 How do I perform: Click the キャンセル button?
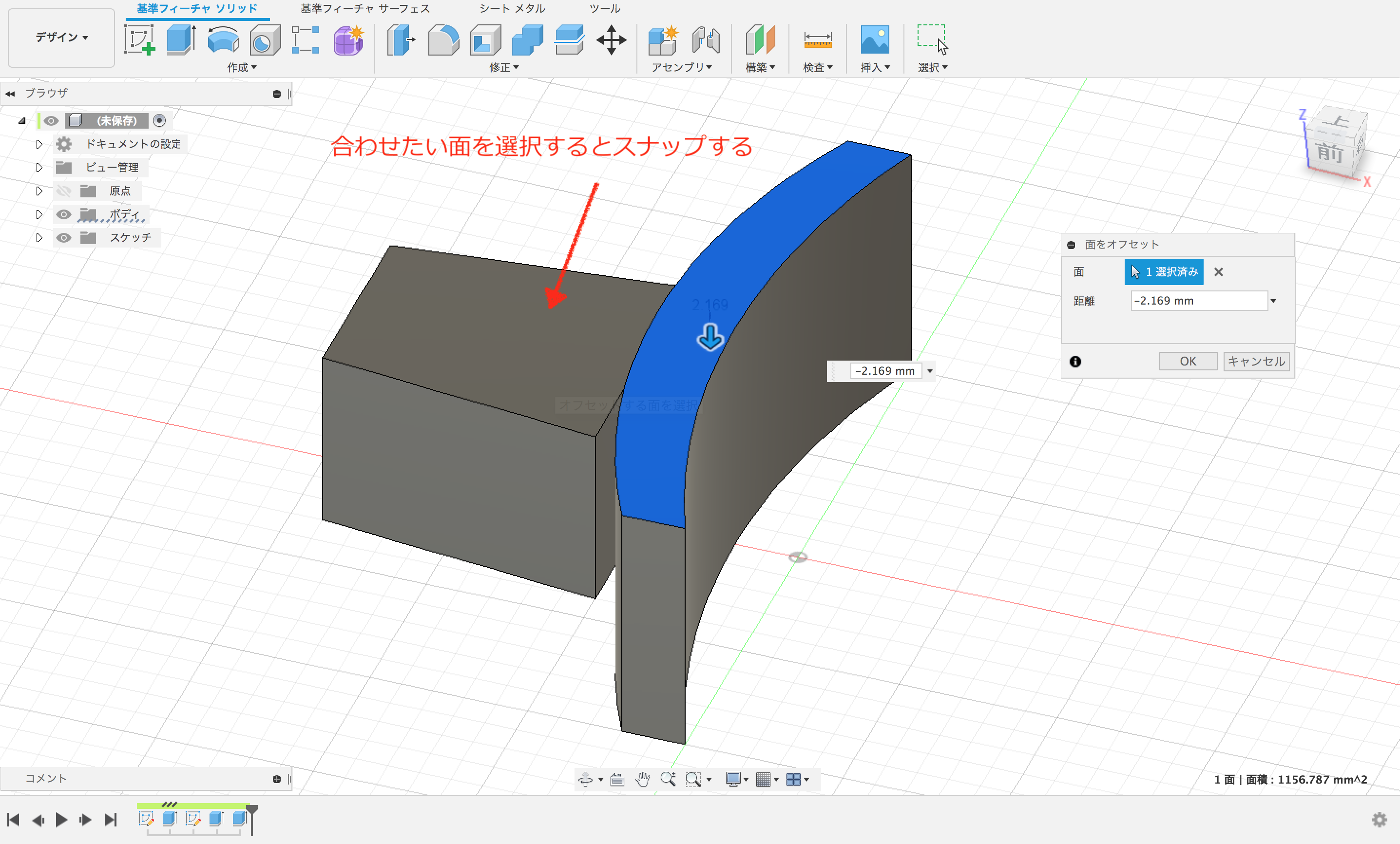pyautogui.click(x=1256, y=362)
